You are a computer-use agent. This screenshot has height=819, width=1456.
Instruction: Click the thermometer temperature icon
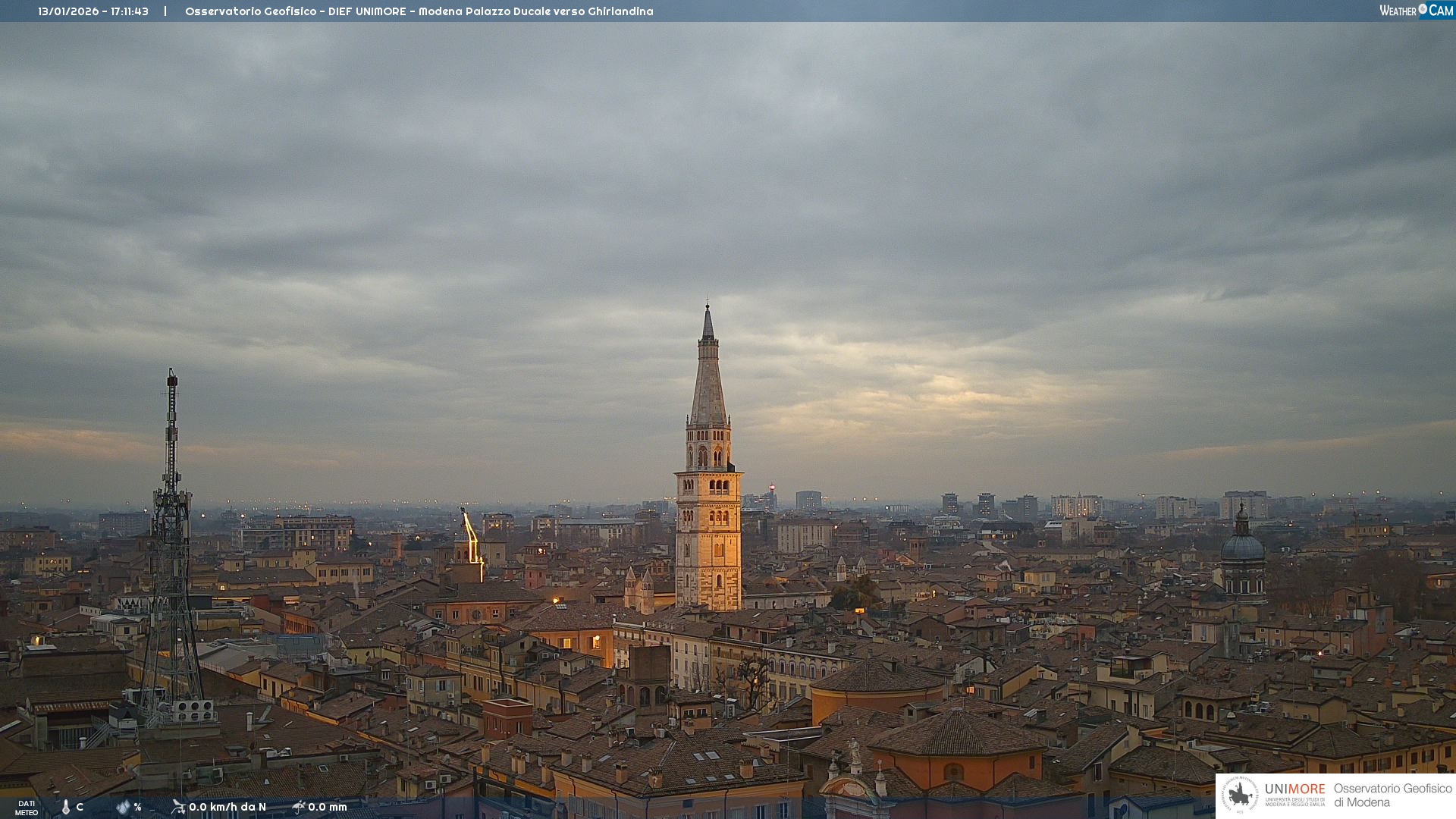point(66,808)
